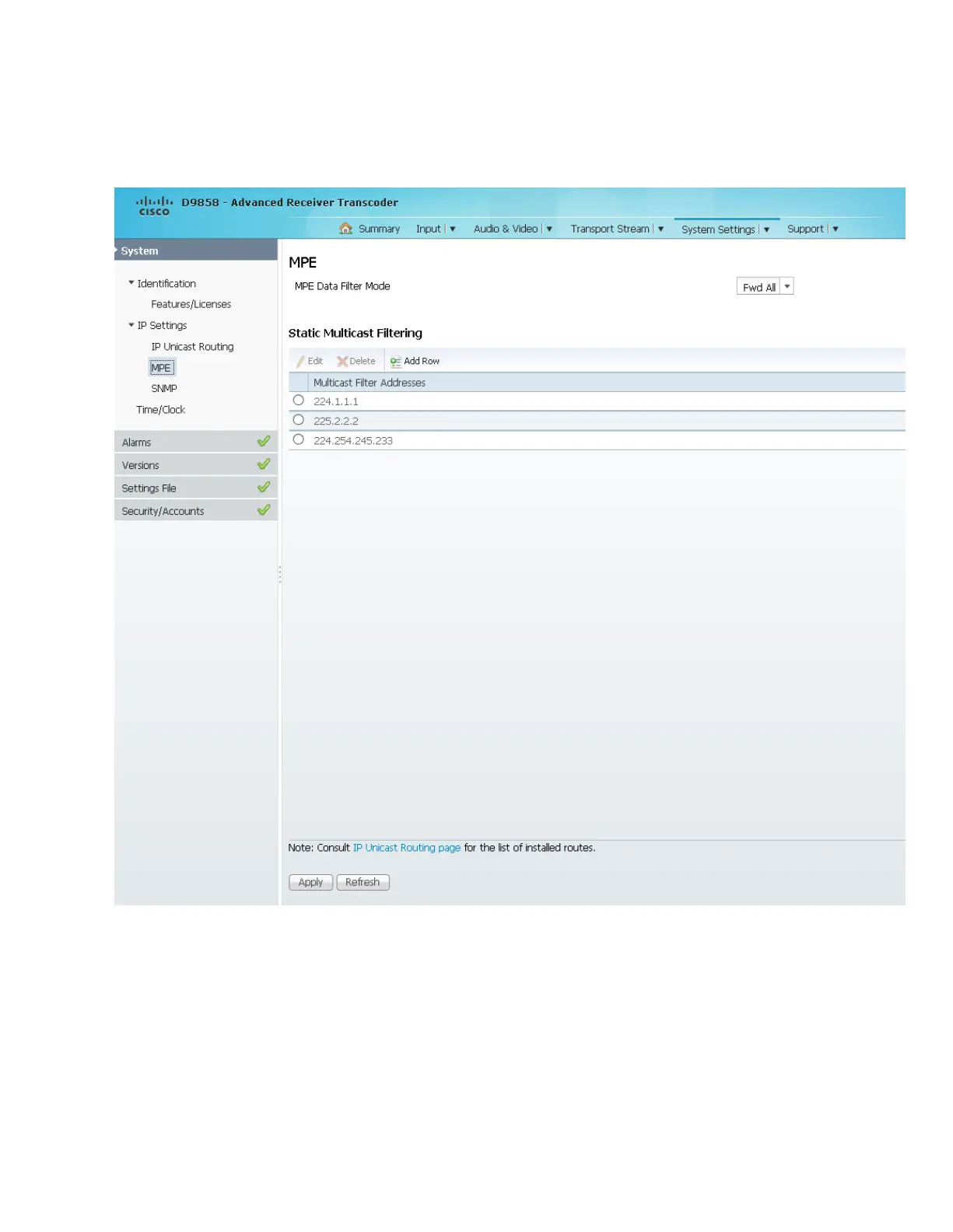Viewport: 953px width, 1232px height.
Task: Open the Transport Stream menu
Action: pyautogui.click(x=610, y=229)
